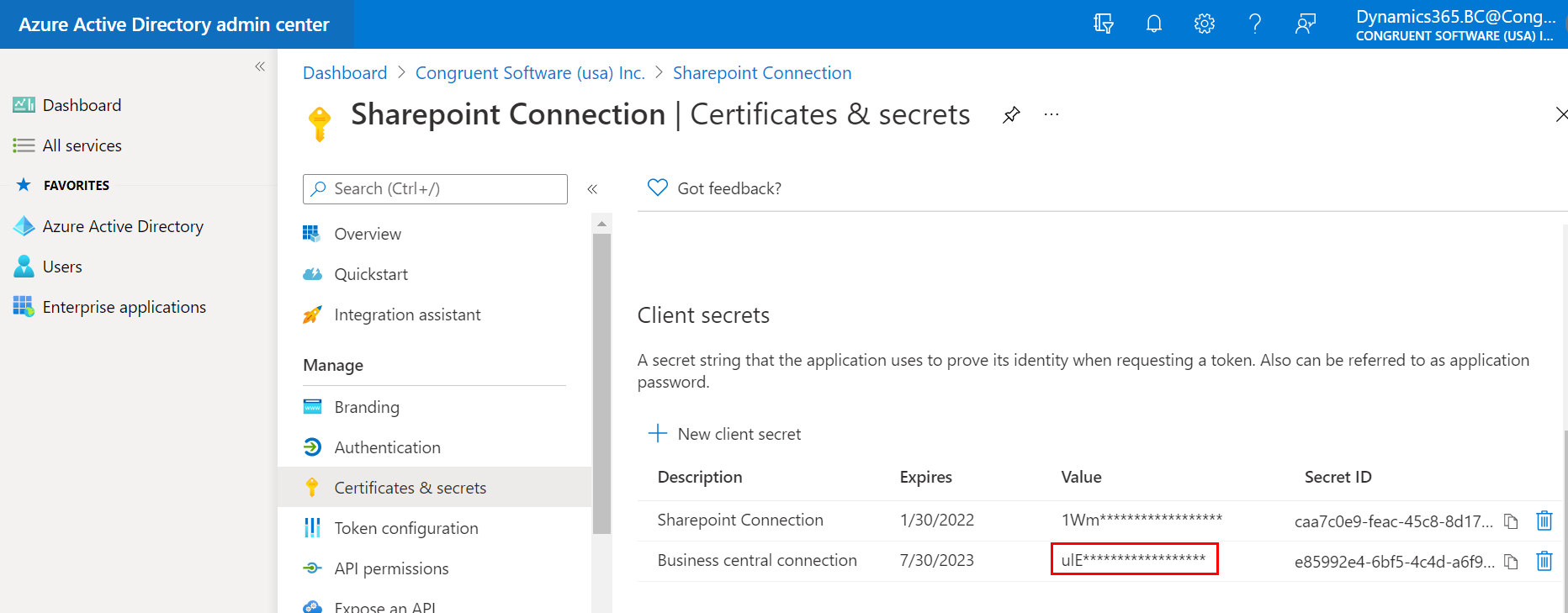1568x613 pixels.
Task: Open the Dynamics365.BC account menu
Action: (x=1455, y=24)
